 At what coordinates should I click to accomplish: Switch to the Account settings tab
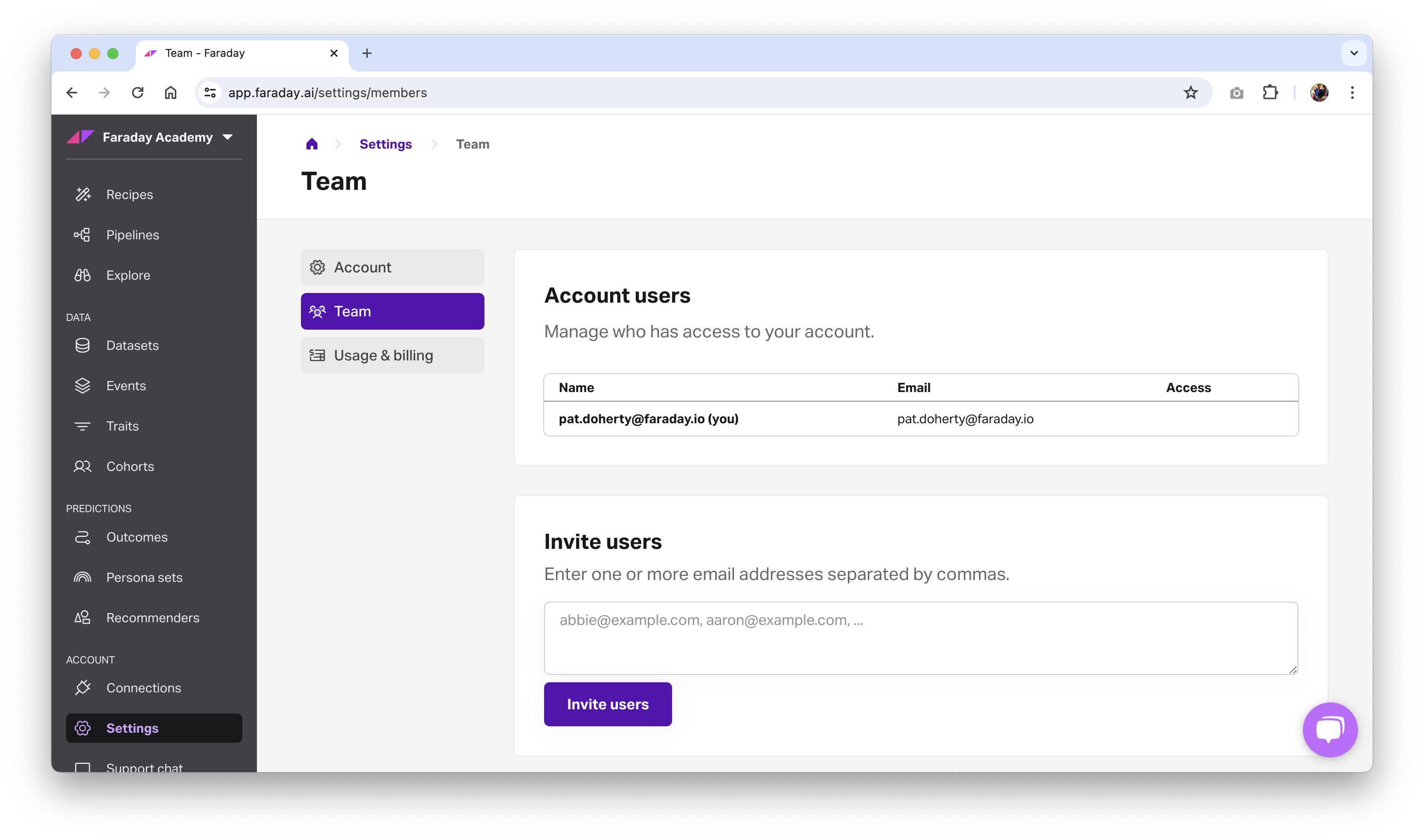(392, 267)
